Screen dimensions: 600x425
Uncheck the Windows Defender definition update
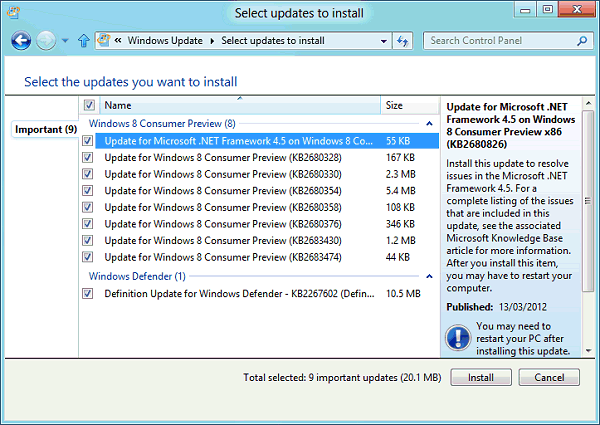click(x=88, y=293)
